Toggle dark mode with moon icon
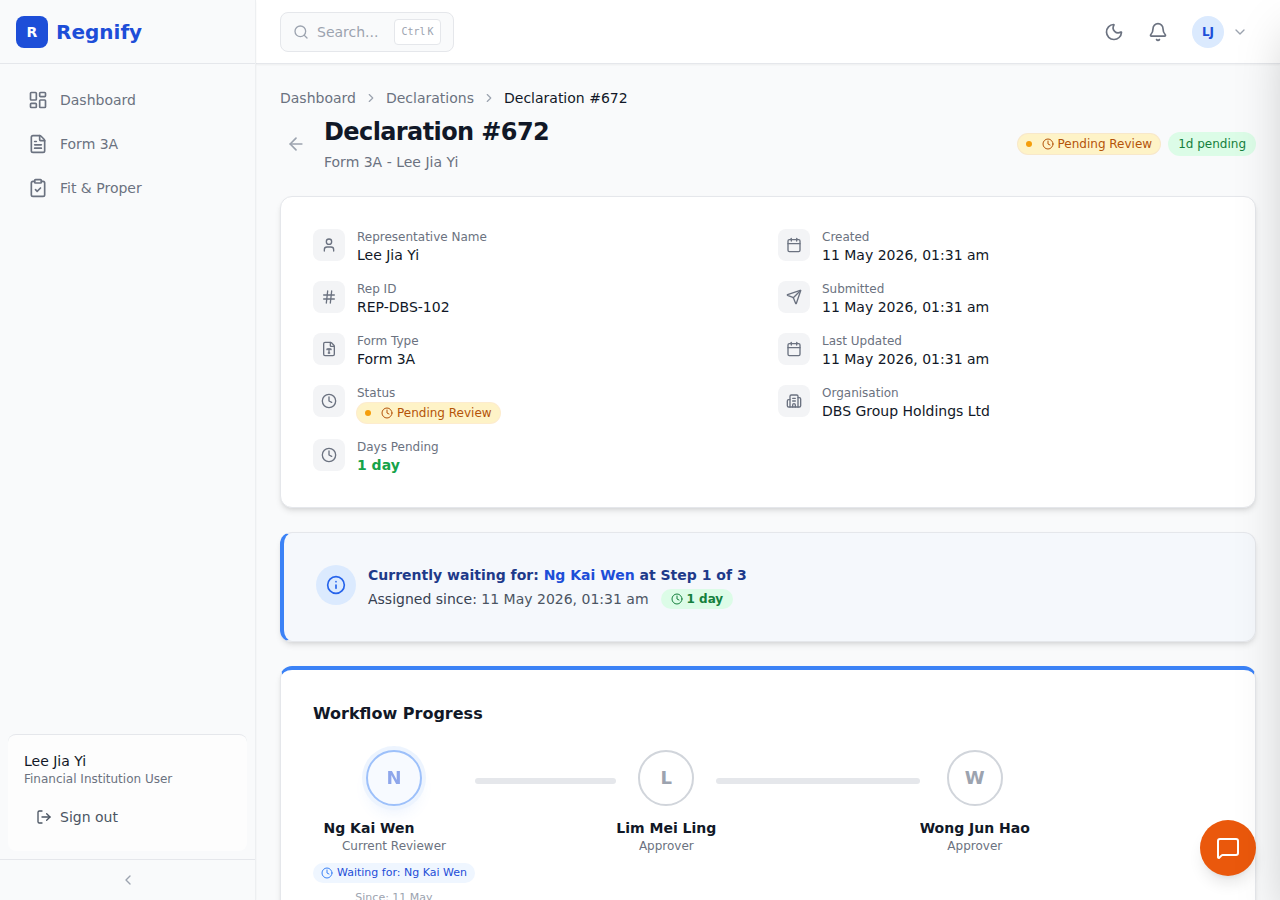The image size is (1280, 900). pyautogui.click(x=1114, y=32)
